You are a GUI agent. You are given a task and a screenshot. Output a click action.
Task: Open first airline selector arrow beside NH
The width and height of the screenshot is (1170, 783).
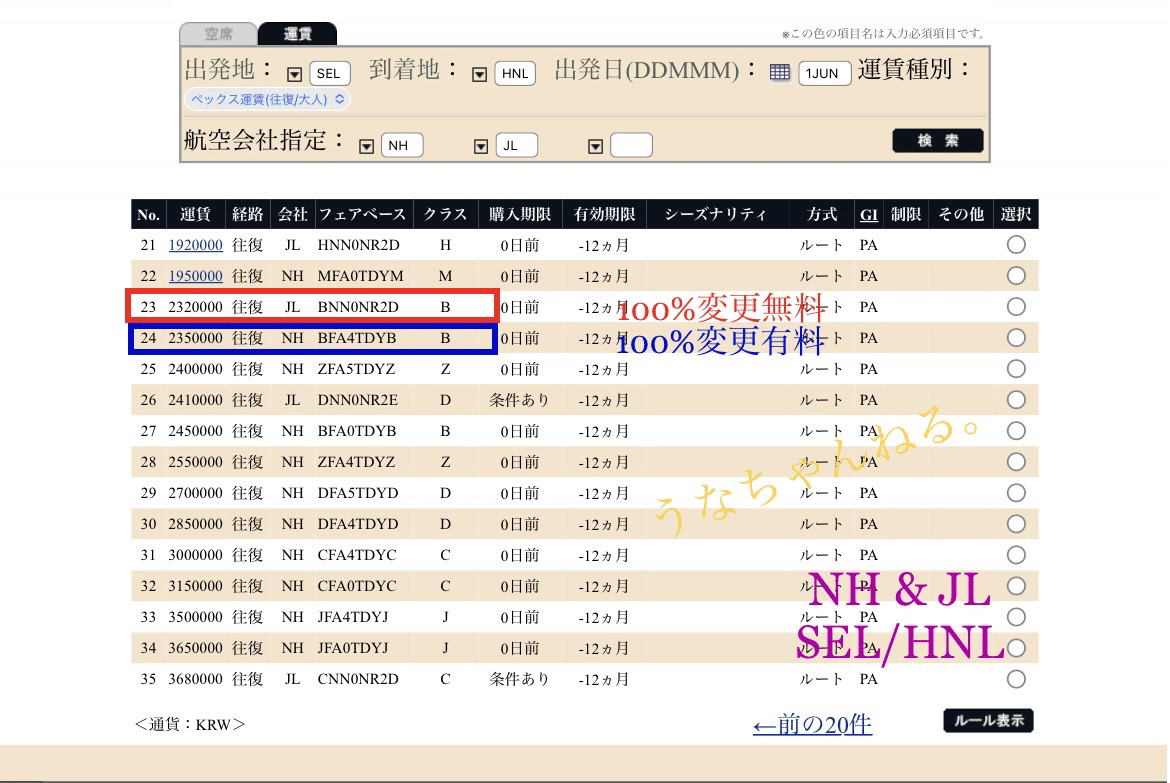click(x=366, y=146)
